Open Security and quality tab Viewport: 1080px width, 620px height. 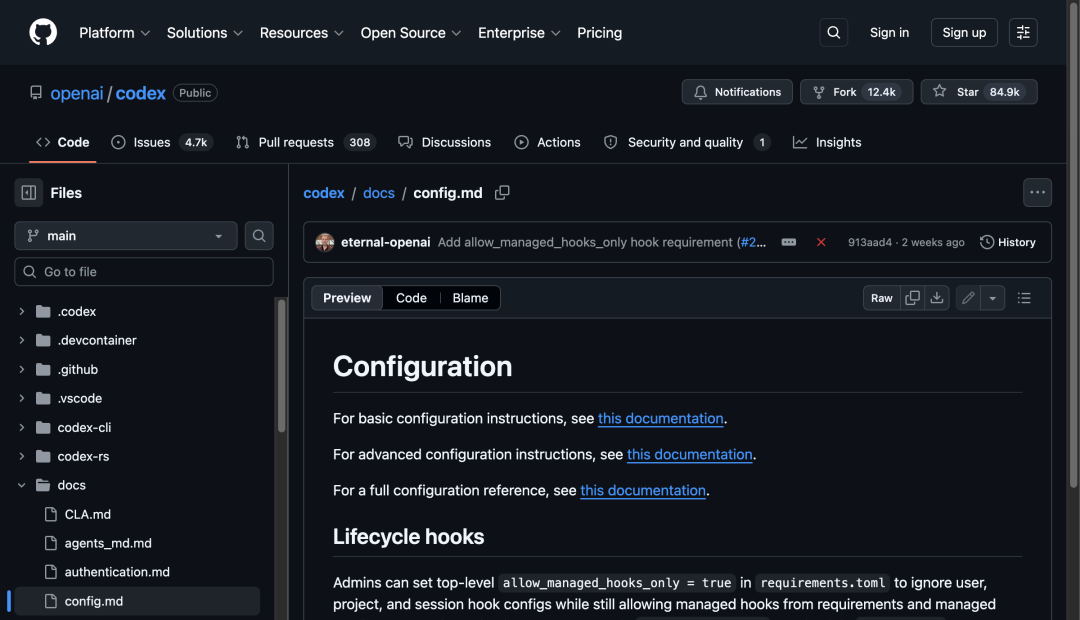click(x=687, y=142)
